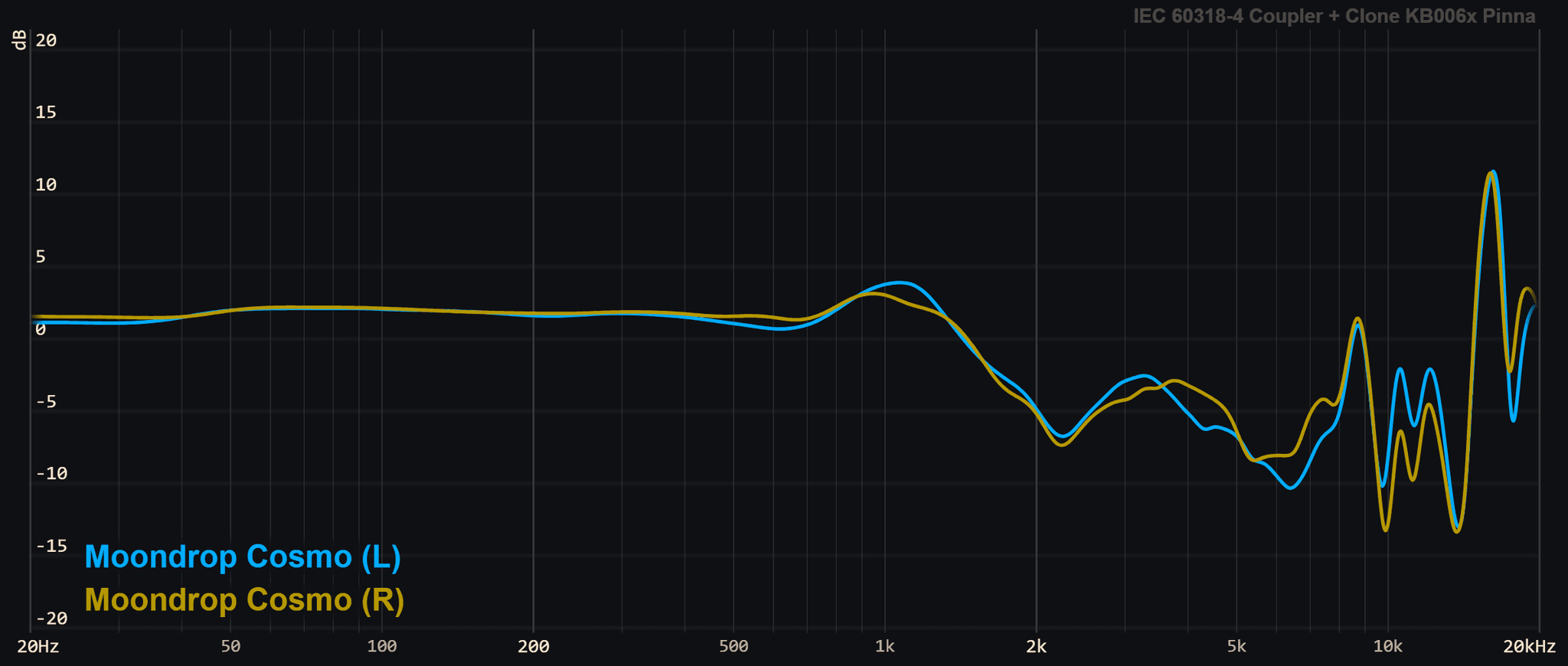Click the 15 dB vertical axis label
This screenshot has height=666, width=1568.
click(x=46, y=113)
